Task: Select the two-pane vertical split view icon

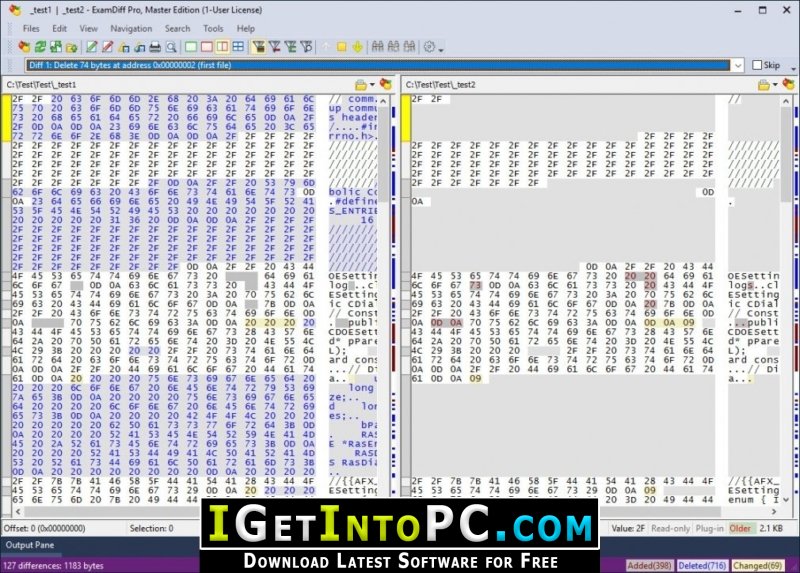Action: (x=222, y=47)
